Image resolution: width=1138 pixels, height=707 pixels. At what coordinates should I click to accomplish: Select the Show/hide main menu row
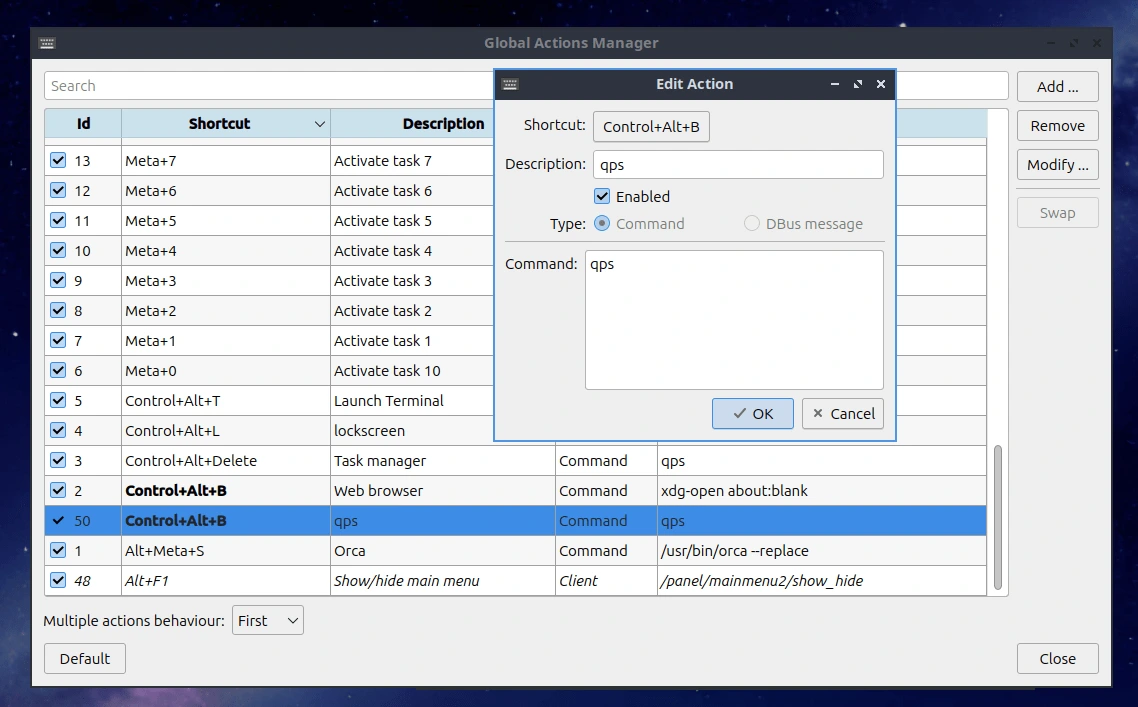click(x=515, y=581)
